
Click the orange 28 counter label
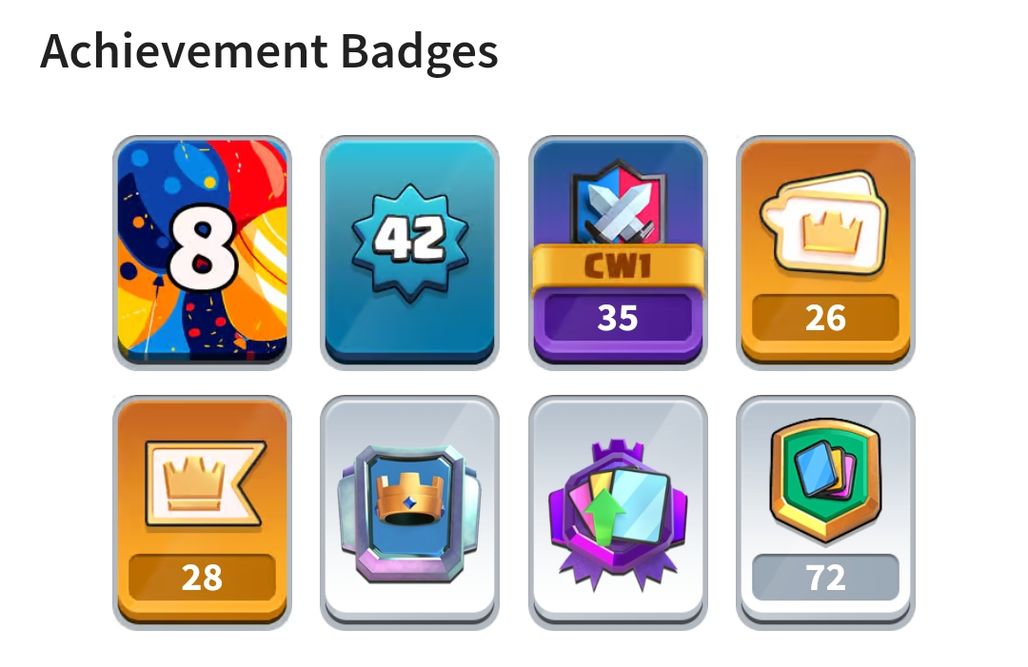point(202,578)
